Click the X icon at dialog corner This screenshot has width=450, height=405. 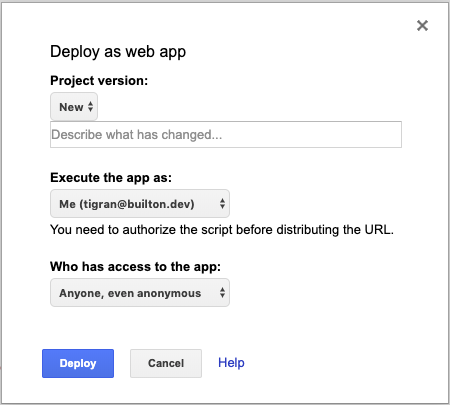coord(422,25)
